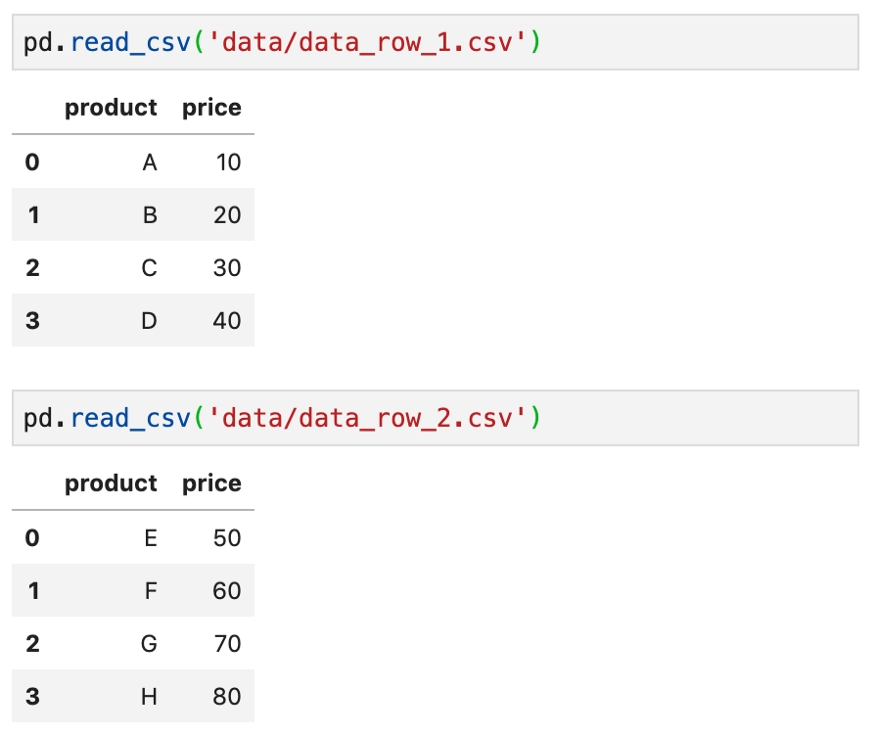Select price cell 60 in second table
This screenshot has width=875, height=734.
coord(227,591)
